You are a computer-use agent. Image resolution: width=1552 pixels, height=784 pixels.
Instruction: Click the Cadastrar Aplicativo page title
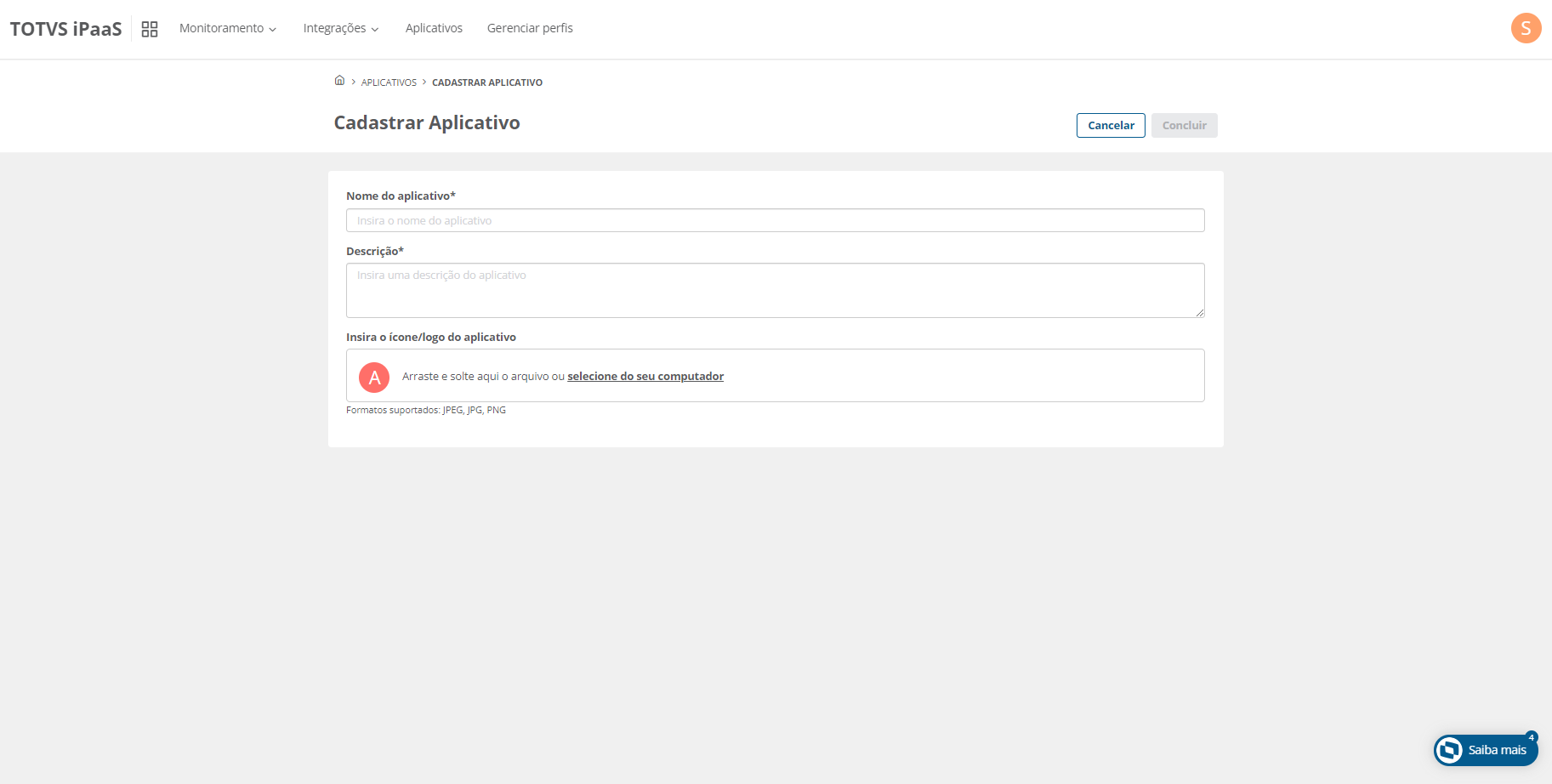pyautogui.click(x=427, y=122)
